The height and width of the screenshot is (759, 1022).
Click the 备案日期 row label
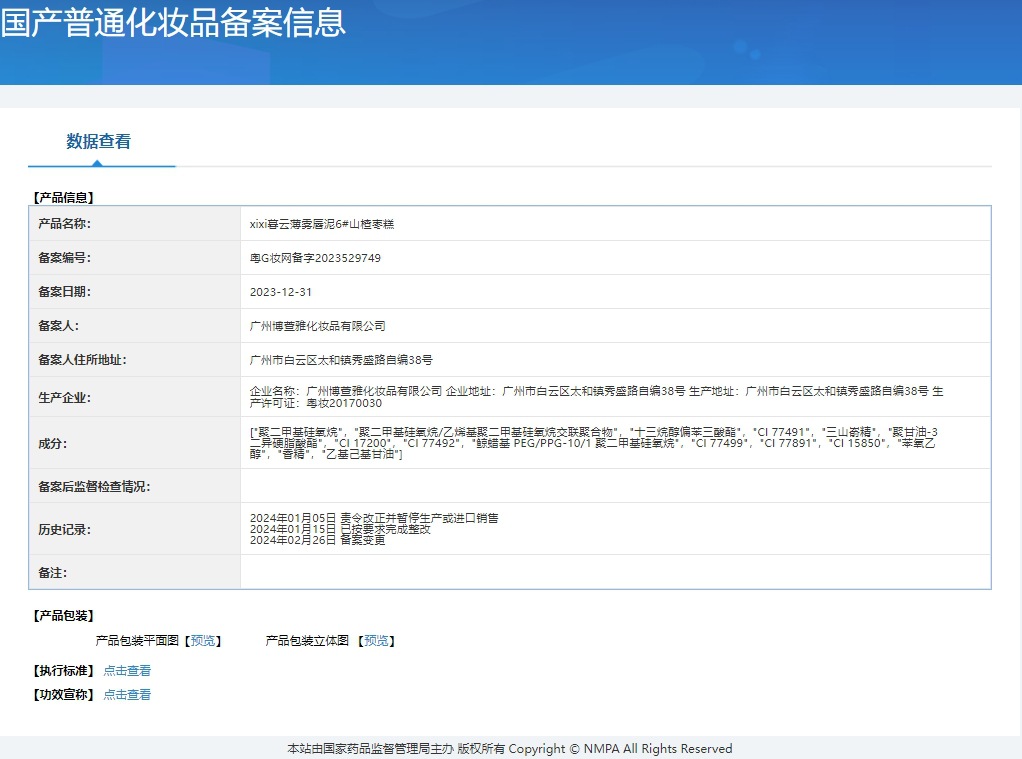[65, 291]
